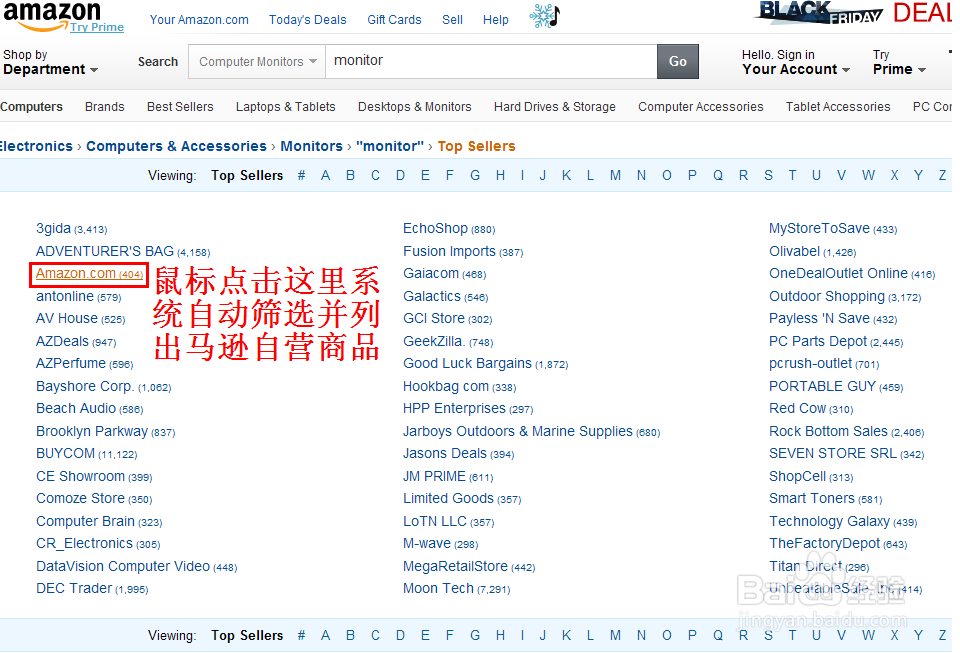The image size is (960, 653).
Task: Expand the Try Prime header dropdown
Action: pos(899,62)
